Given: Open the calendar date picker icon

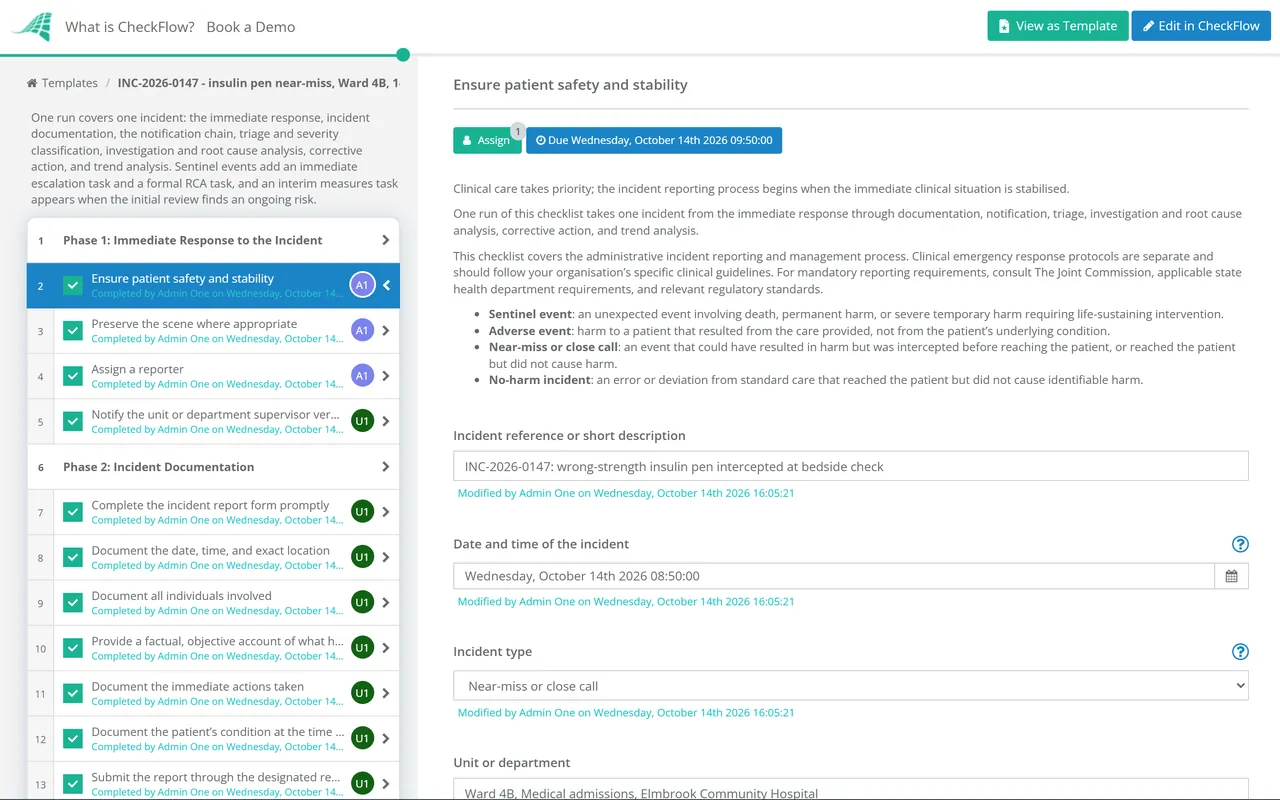Looking at the screenshot, I should tap(1231, 576).
